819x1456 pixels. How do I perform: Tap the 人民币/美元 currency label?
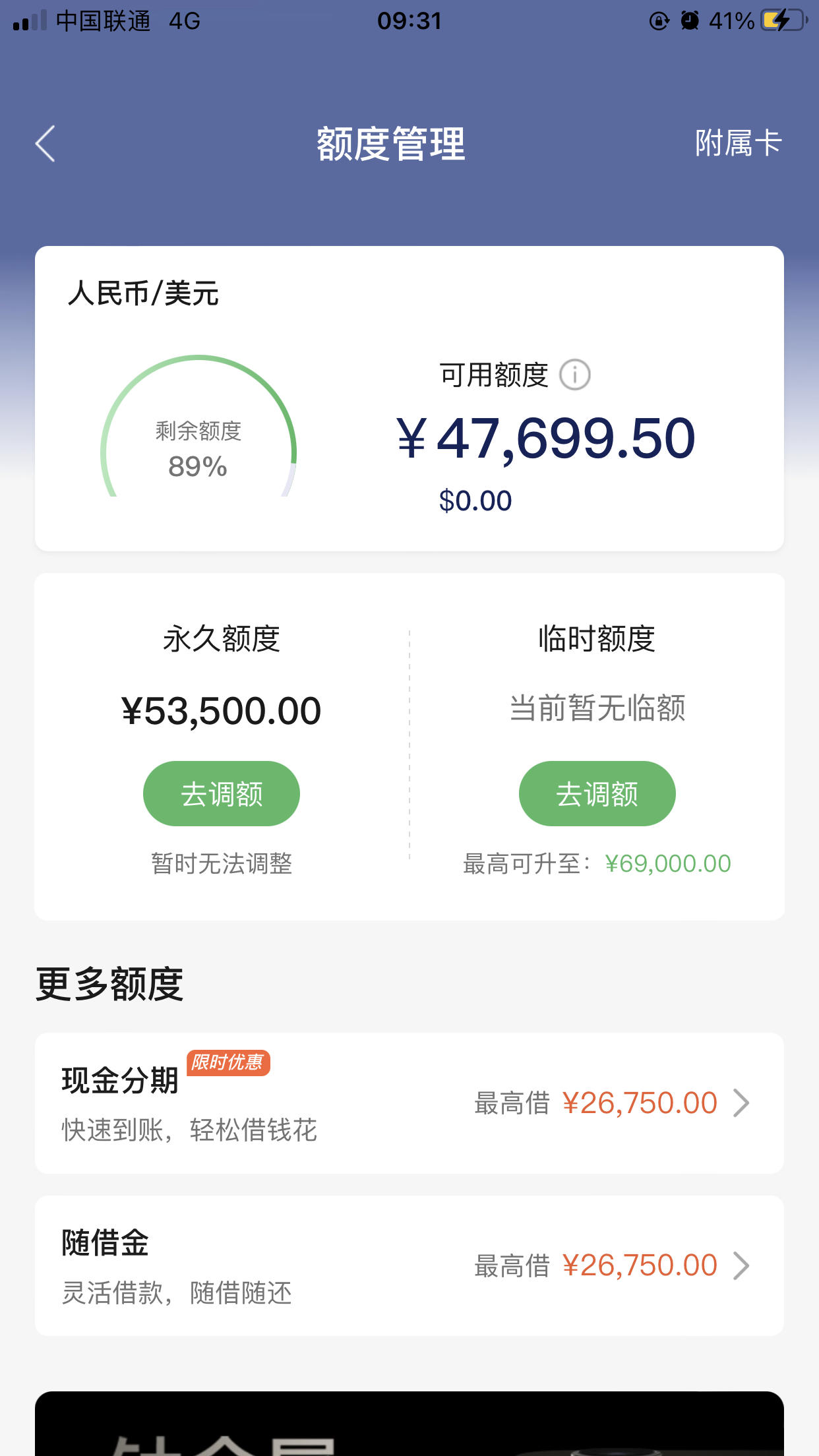pos(143,293)
